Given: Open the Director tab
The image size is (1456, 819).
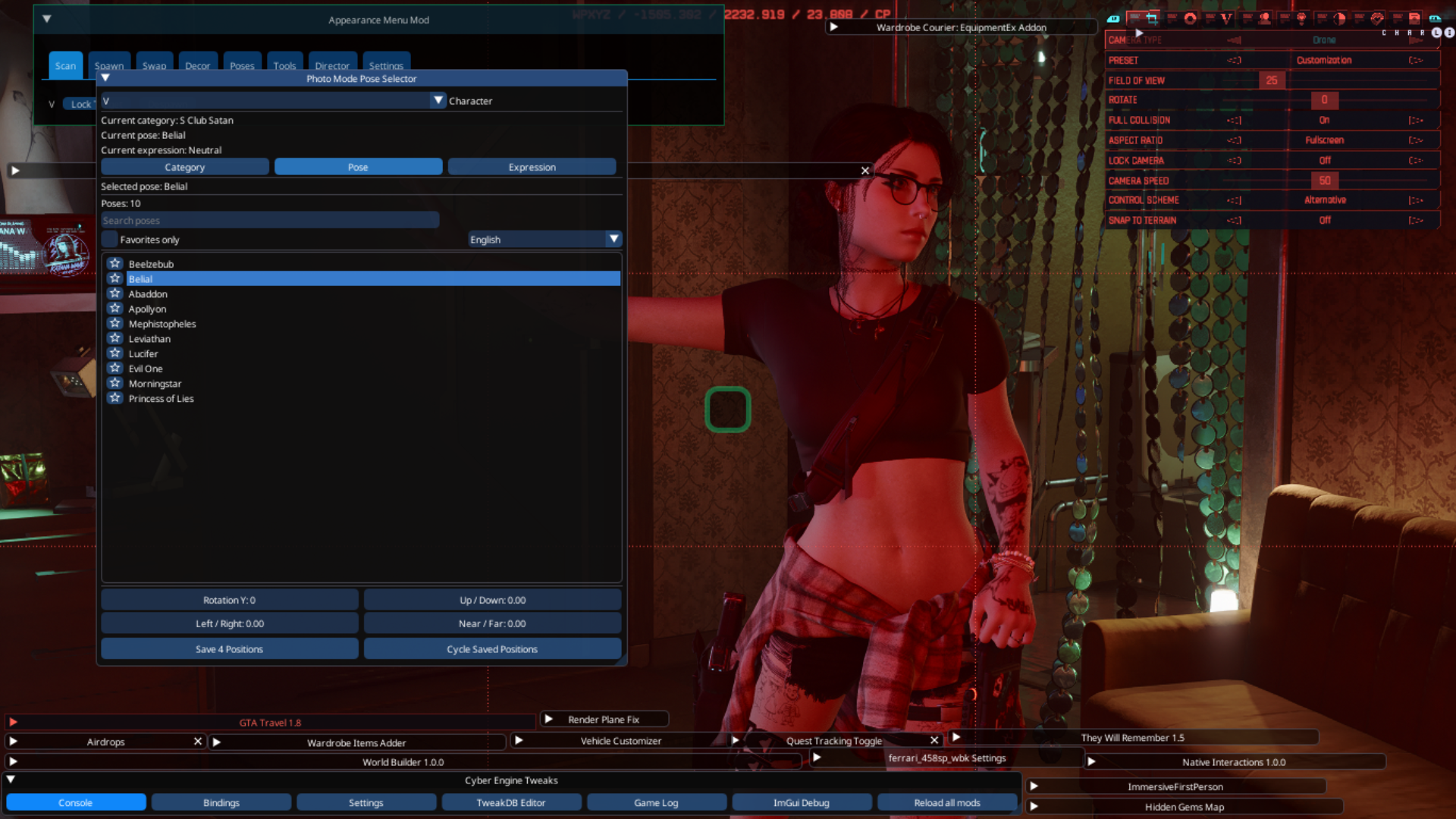Looking at the screenshot, I should [332, 65].
